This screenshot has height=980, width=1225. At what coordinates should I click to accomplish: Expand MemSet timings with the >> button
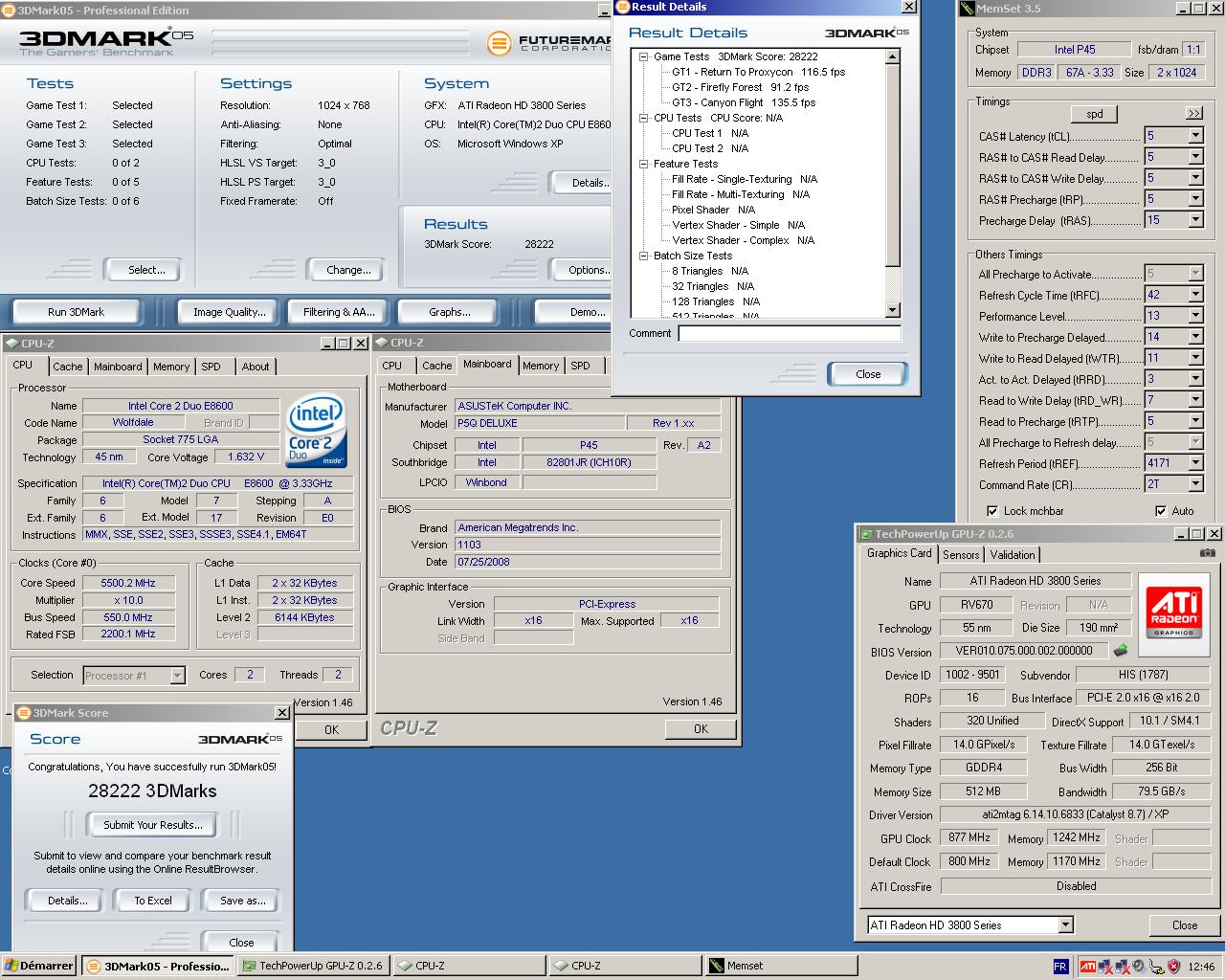pyautogui.click(x=1193, y=113)
